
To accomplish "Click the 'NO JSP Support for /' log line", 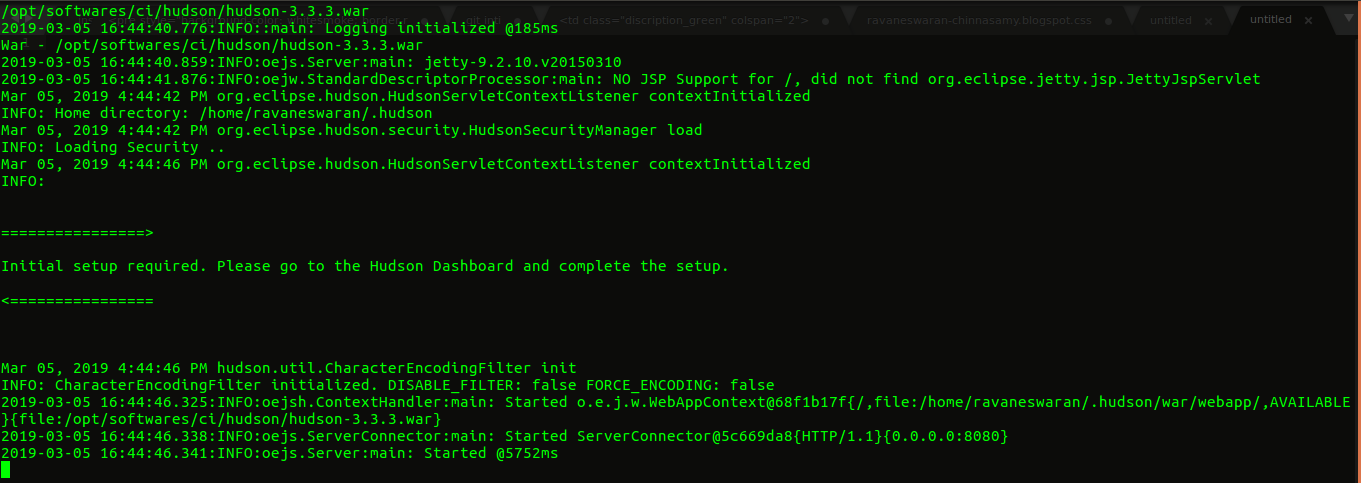I will click(x=631, y=80).
